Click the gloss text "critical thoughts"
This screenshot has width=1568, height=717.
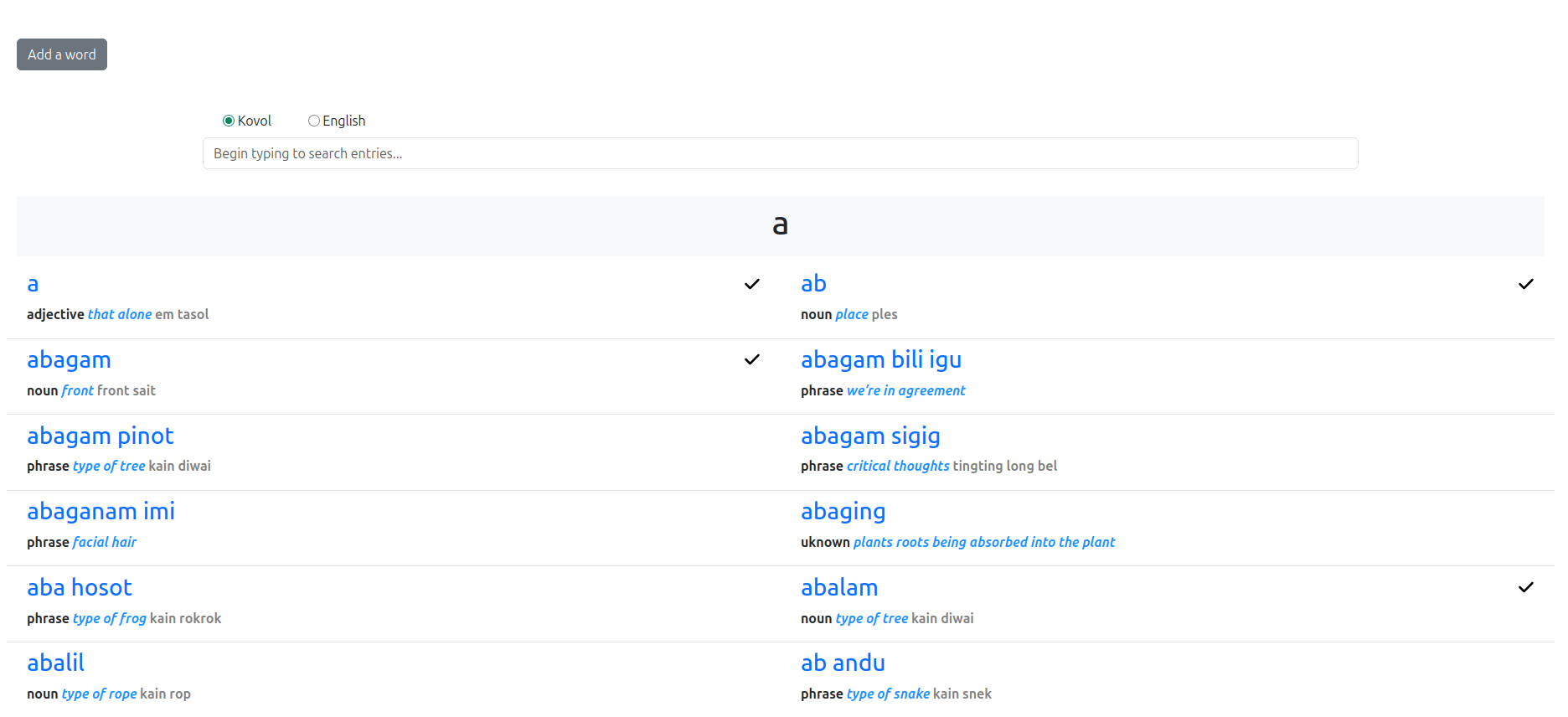pos(898,466)
